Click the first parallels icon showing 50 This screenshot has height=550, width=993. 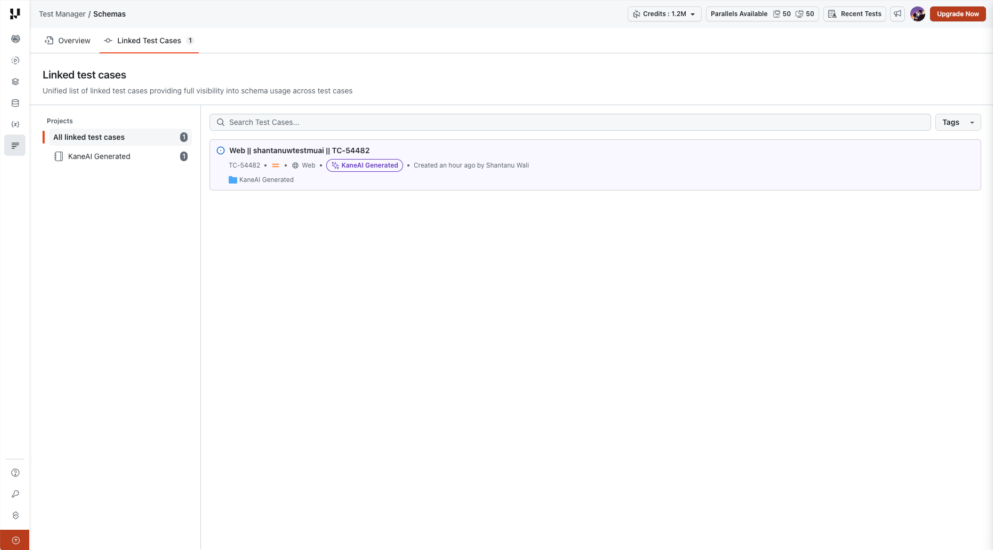(776, 14)
